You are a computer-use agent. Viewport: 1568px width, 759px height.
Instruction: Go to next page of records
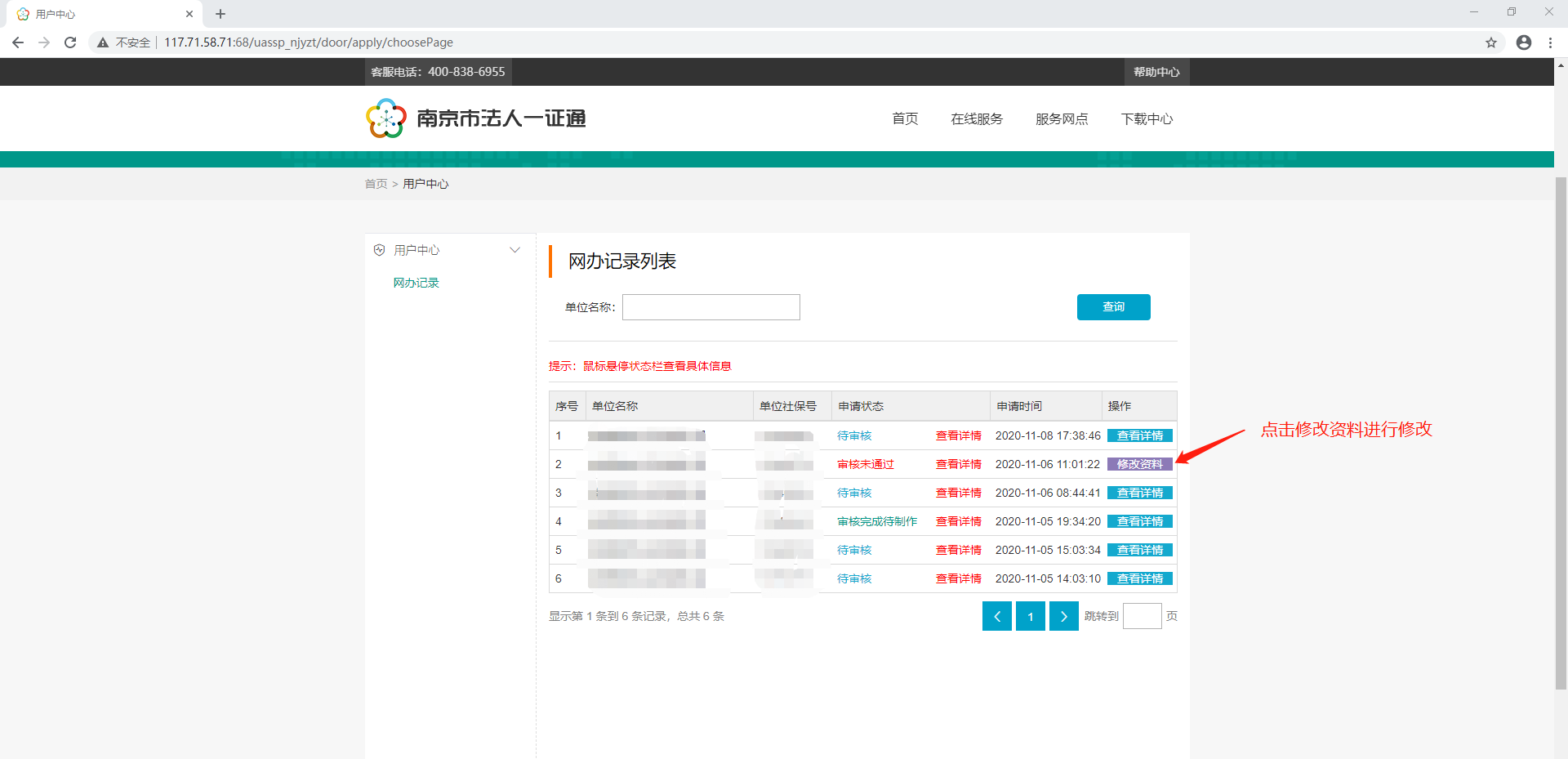click(x=1063, y=616)
